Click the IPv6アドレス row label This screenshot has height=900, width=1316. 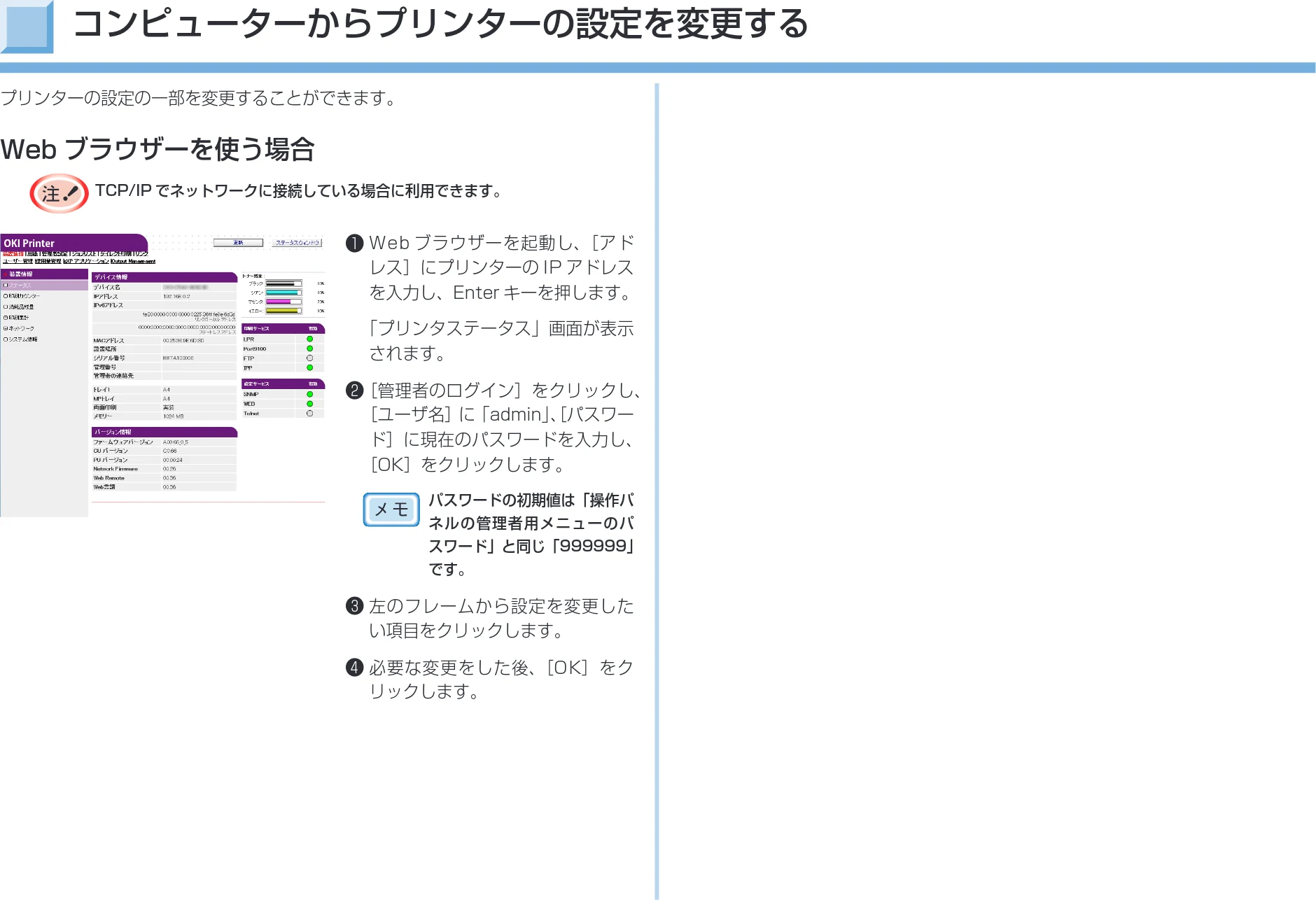tap(108, 305)
